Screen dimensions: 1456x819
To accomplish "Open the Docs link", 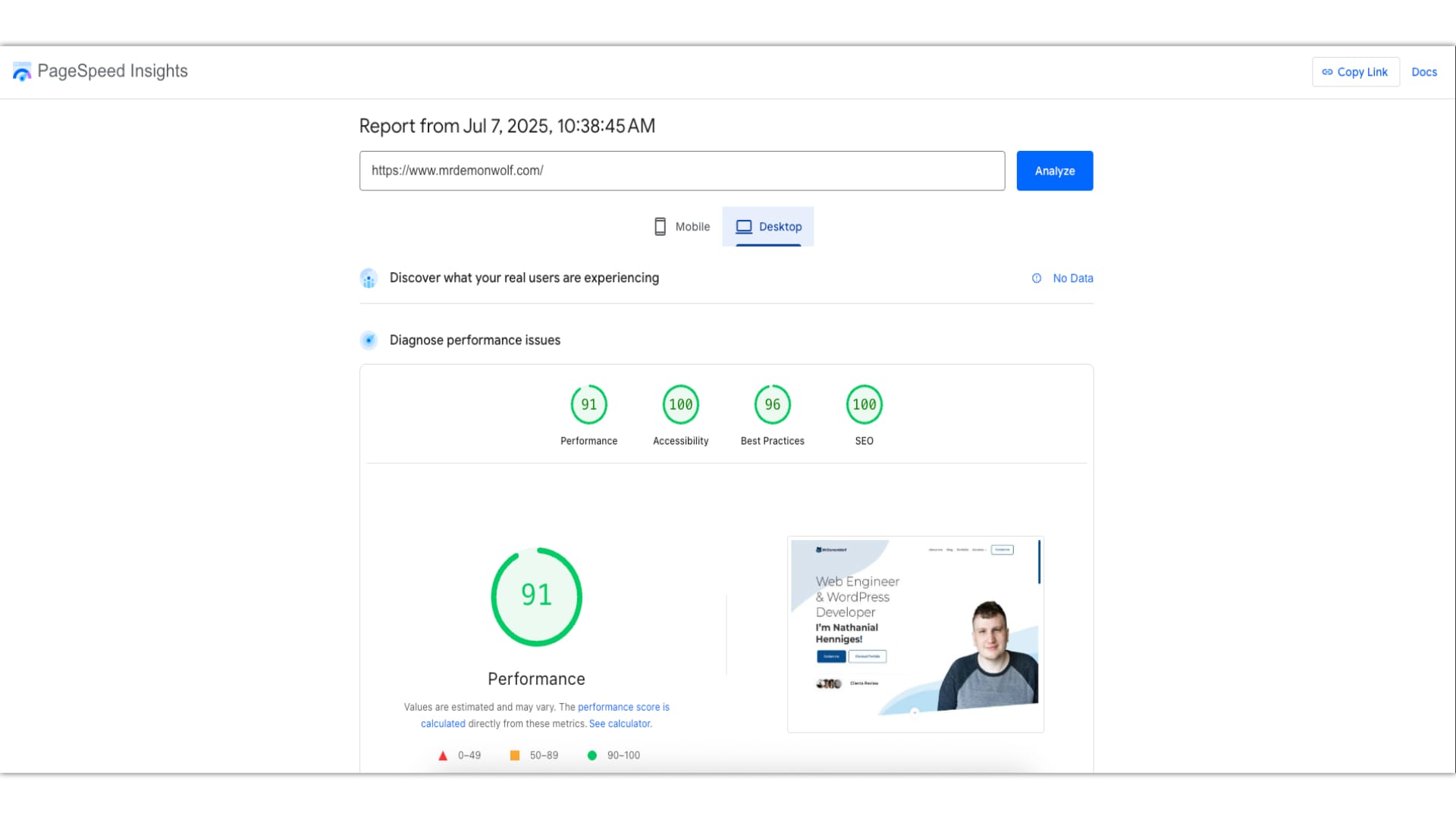I will coord(1423,72).
